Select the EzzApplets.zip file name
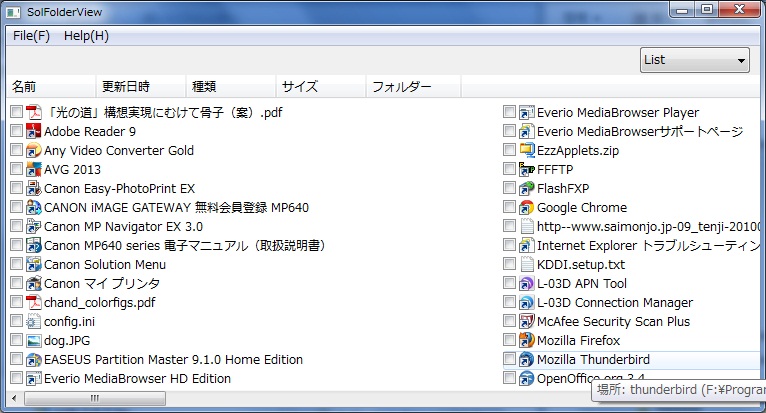The height and width of the screenshot is (413, 766). 578,151
